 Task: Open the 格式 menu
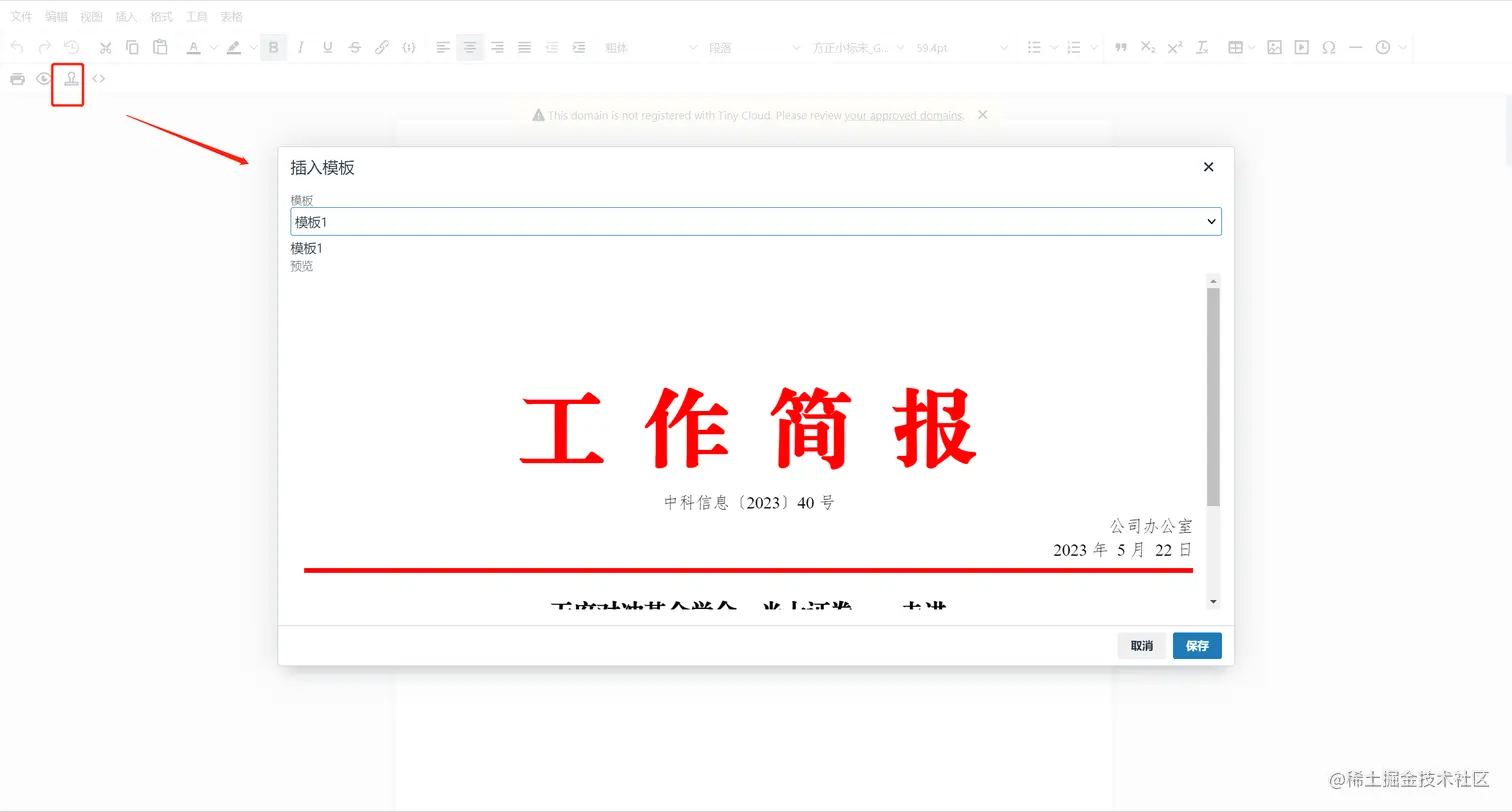pos(161,16)
